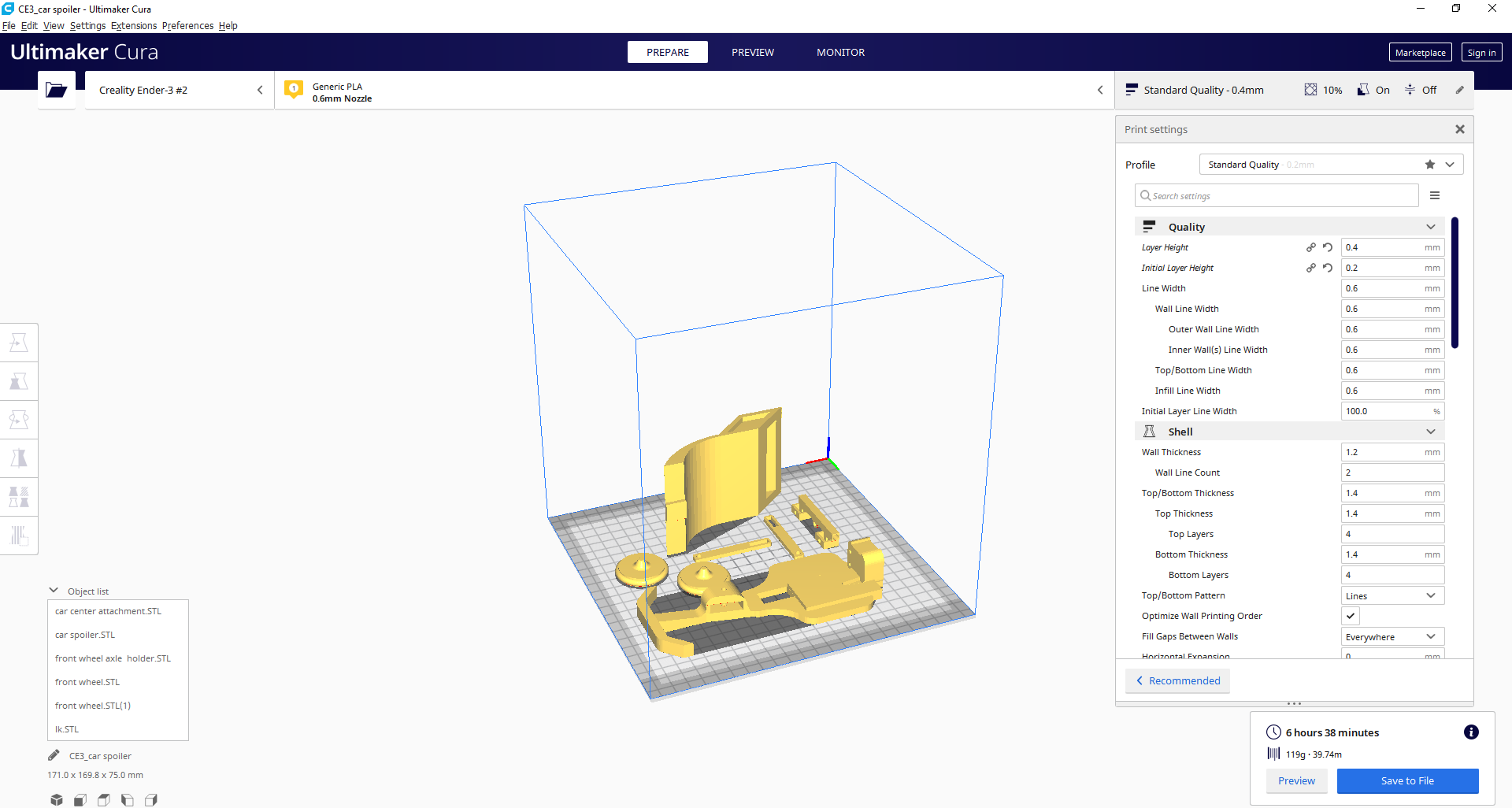Select the Rotate tool in left toolbar
This screenshot has height=808, width=1512.
point(19,420)
